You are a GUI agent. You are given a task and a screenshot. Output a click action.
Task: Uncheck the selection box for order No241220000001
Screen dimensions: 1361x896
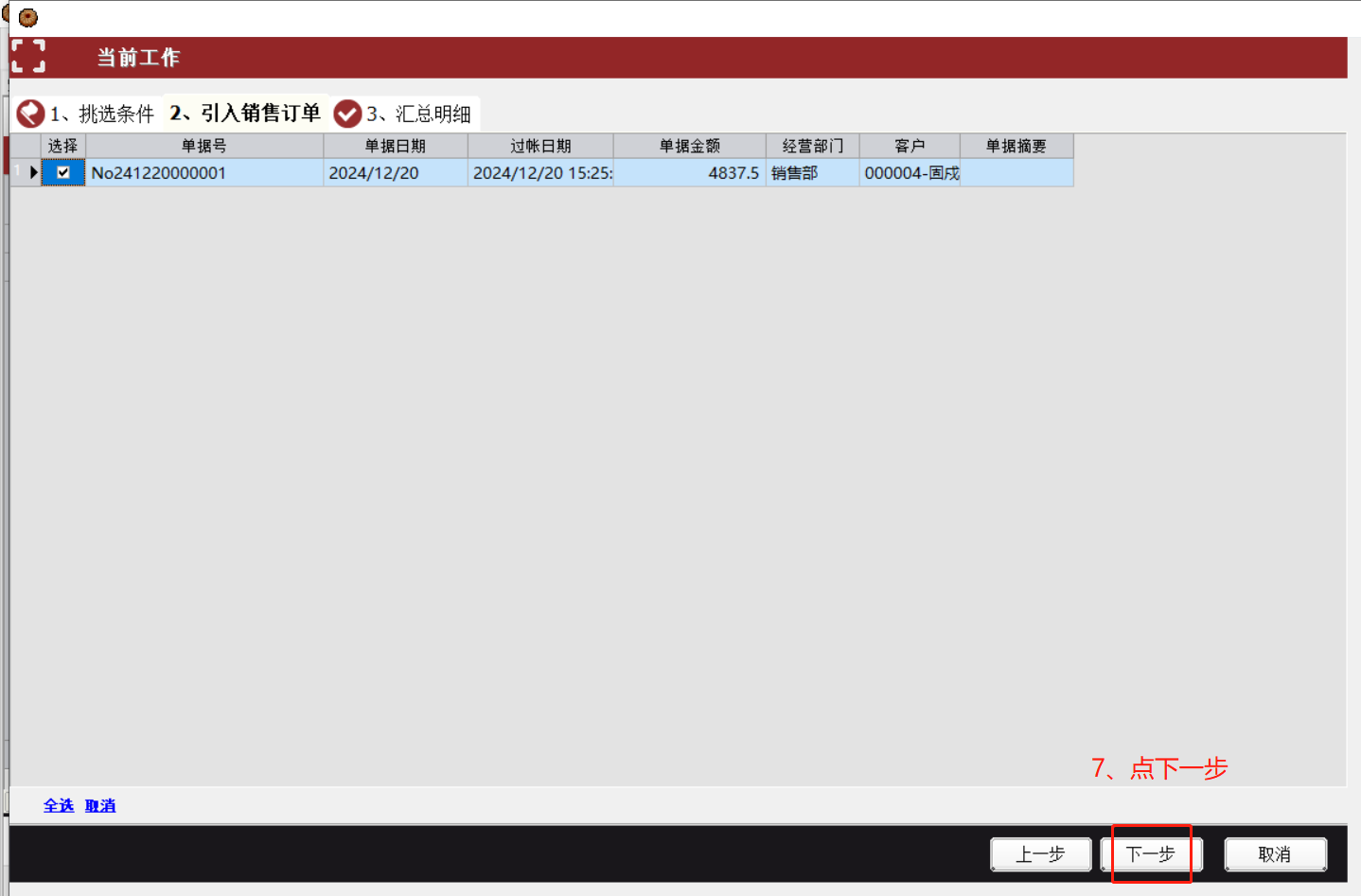pyautogui.click(x=63, y=172)
